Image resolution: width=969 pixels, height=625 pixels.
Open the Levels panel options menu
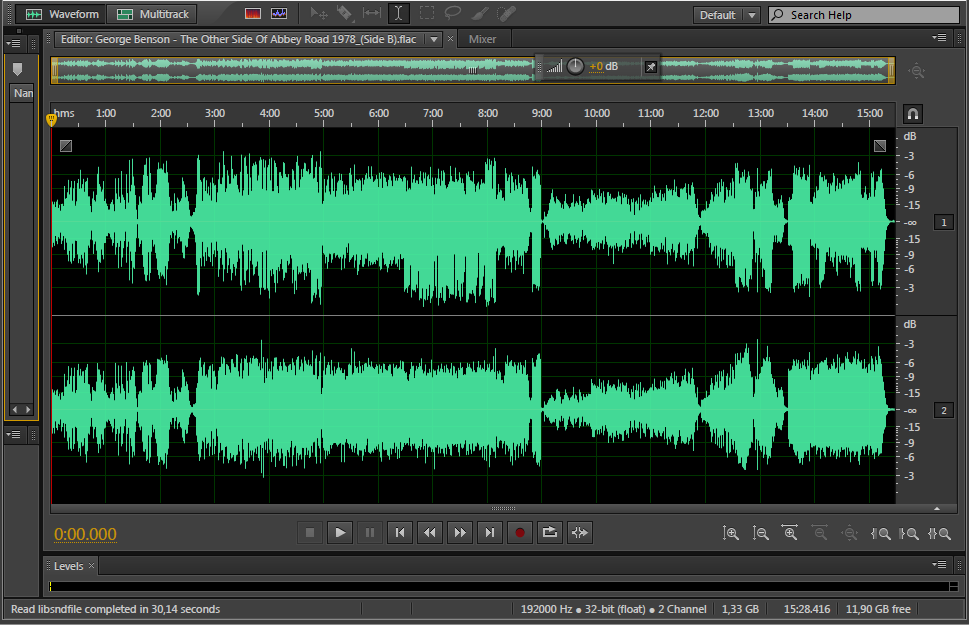(939, 564)
